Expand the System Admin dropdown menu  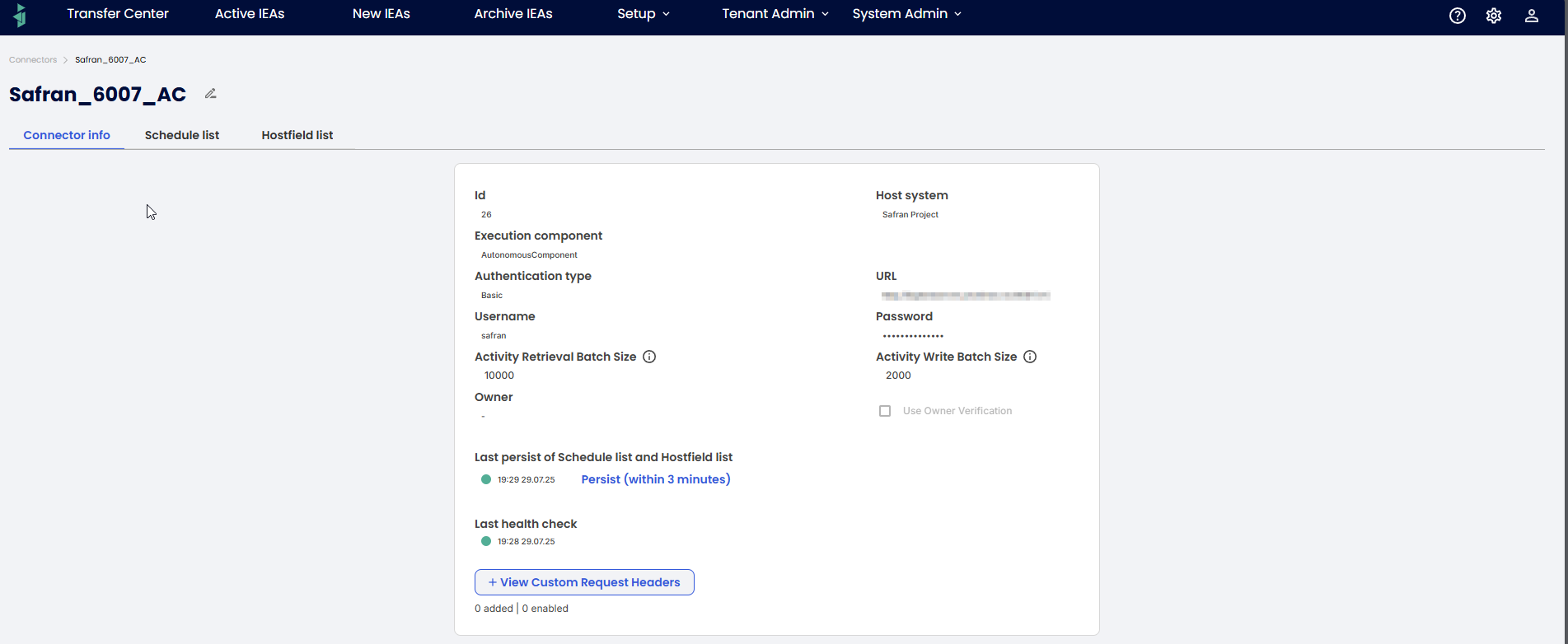907,14
